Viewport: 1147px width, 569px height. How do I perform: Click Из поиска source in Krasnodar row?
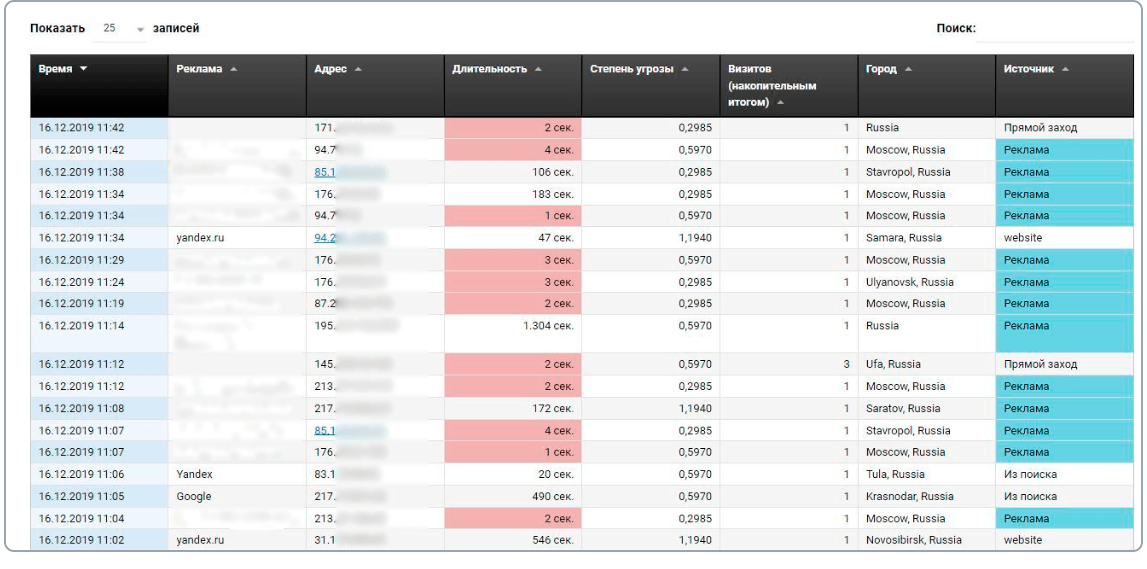point(1030,497)
